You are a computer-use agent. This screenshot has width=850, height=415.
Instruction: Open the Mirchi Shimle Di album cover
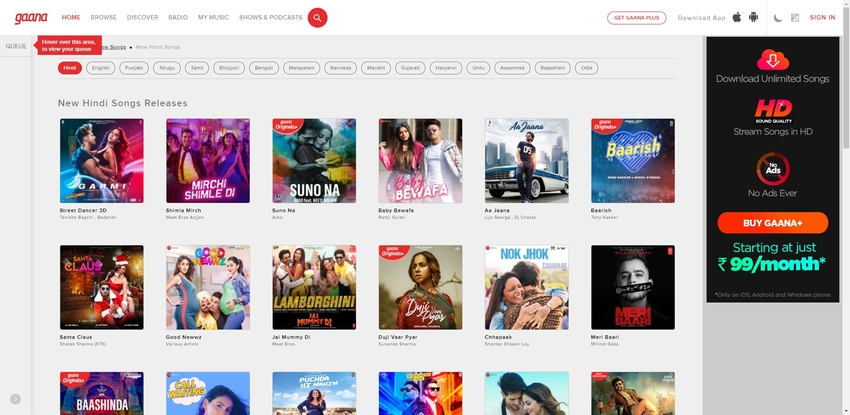coord(208,161)
